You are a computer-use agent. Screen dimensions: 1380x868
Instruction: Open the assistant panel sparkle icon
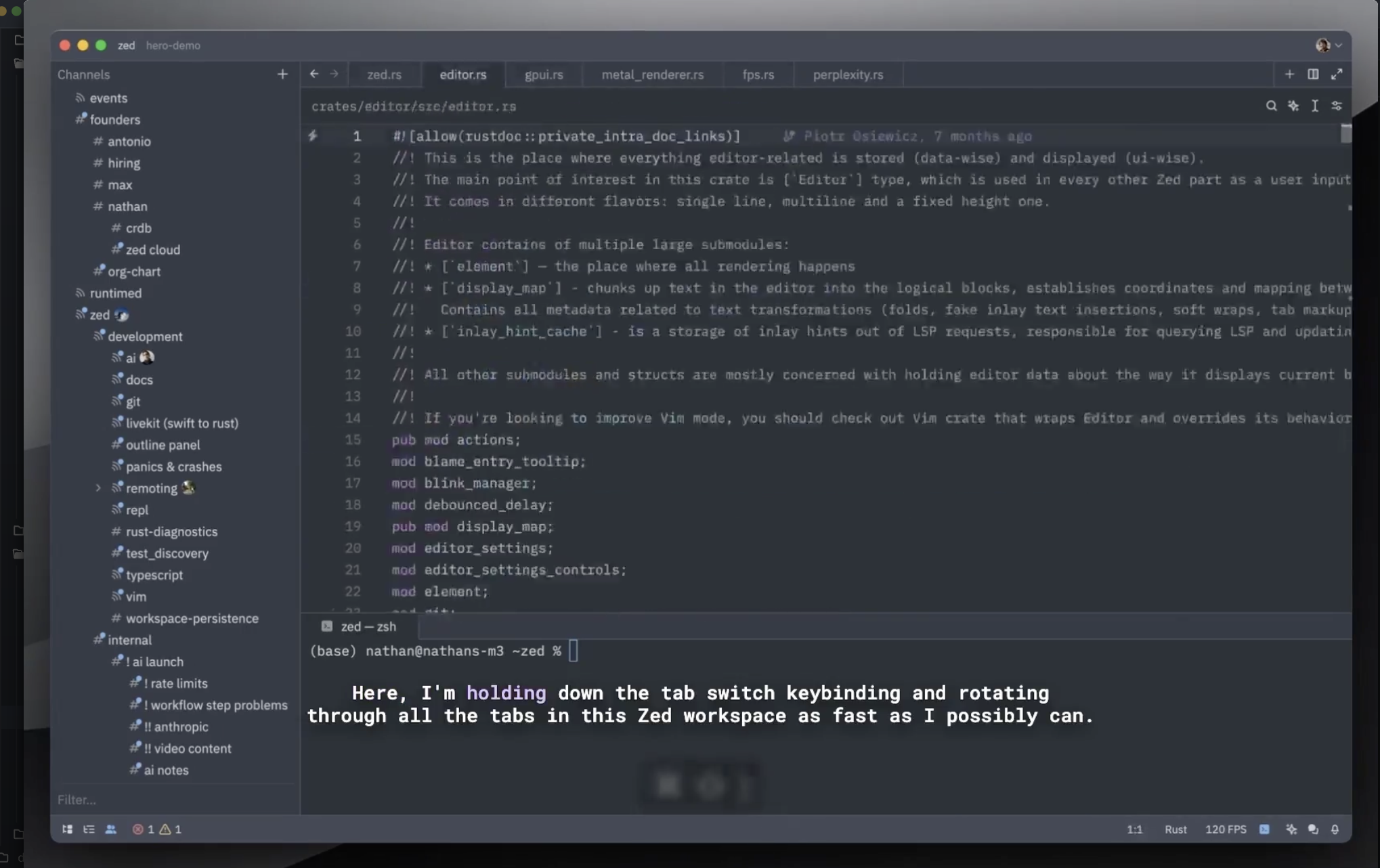coord(1291,829)
